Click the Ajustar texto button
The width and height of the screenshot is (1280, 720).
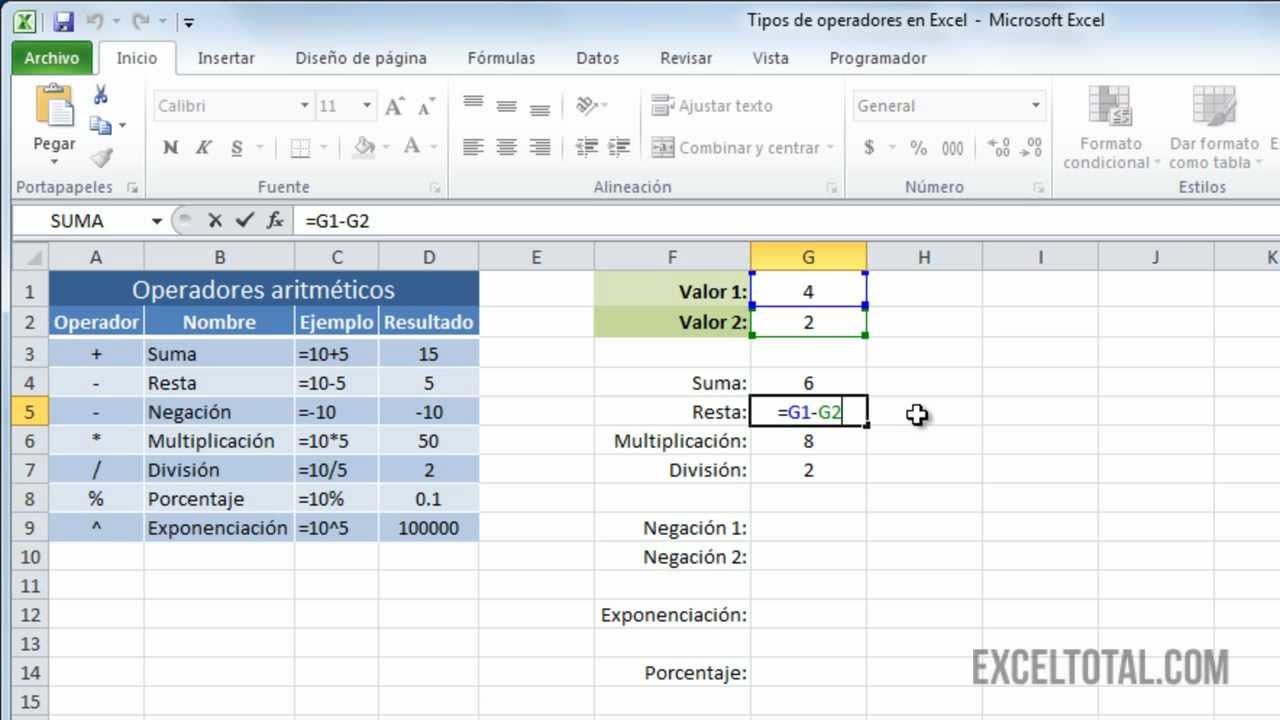[712, 106]
